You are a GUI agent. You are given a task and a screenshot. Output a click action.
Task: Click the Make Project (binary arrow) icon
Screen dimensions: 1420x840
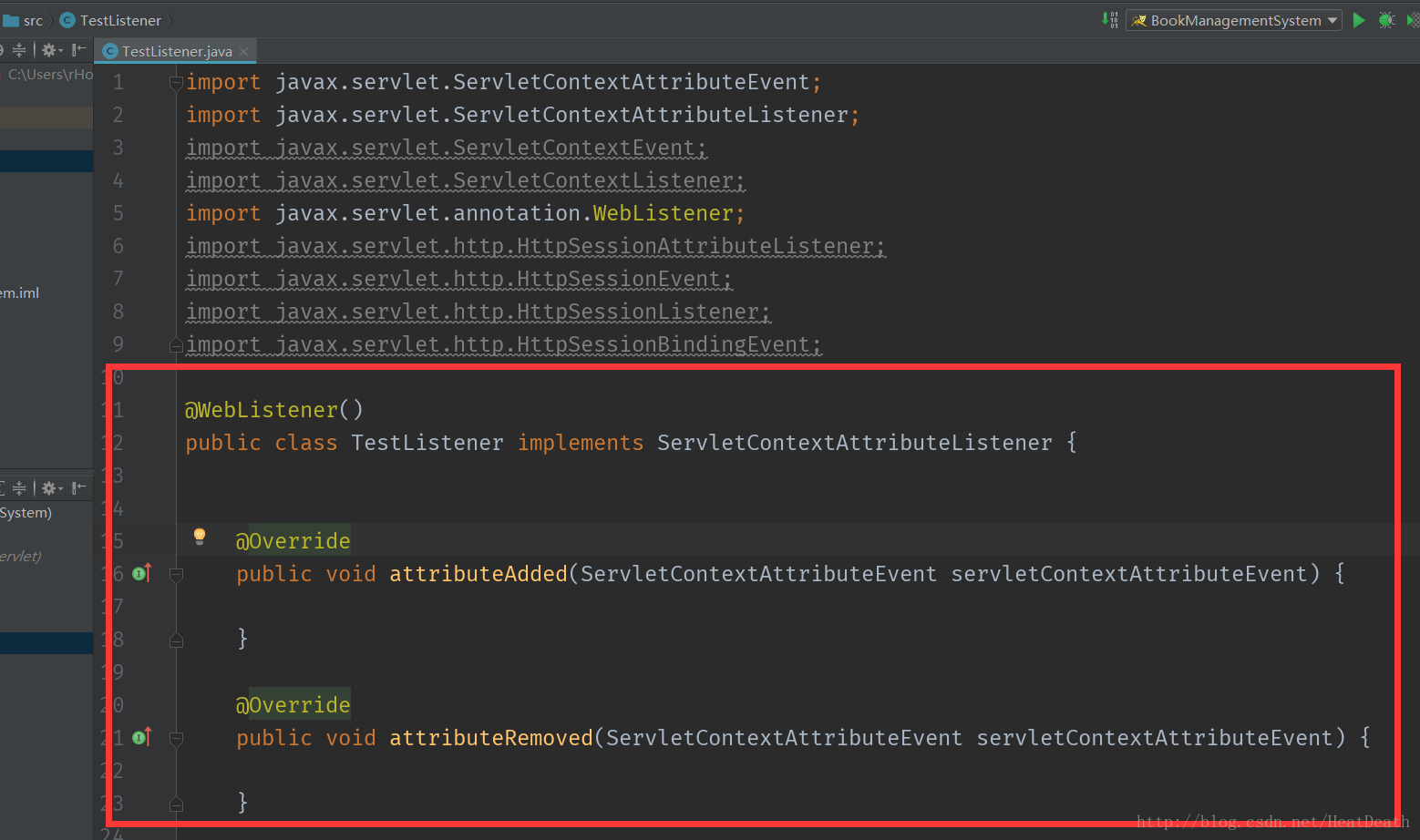tap(1109, 19)
